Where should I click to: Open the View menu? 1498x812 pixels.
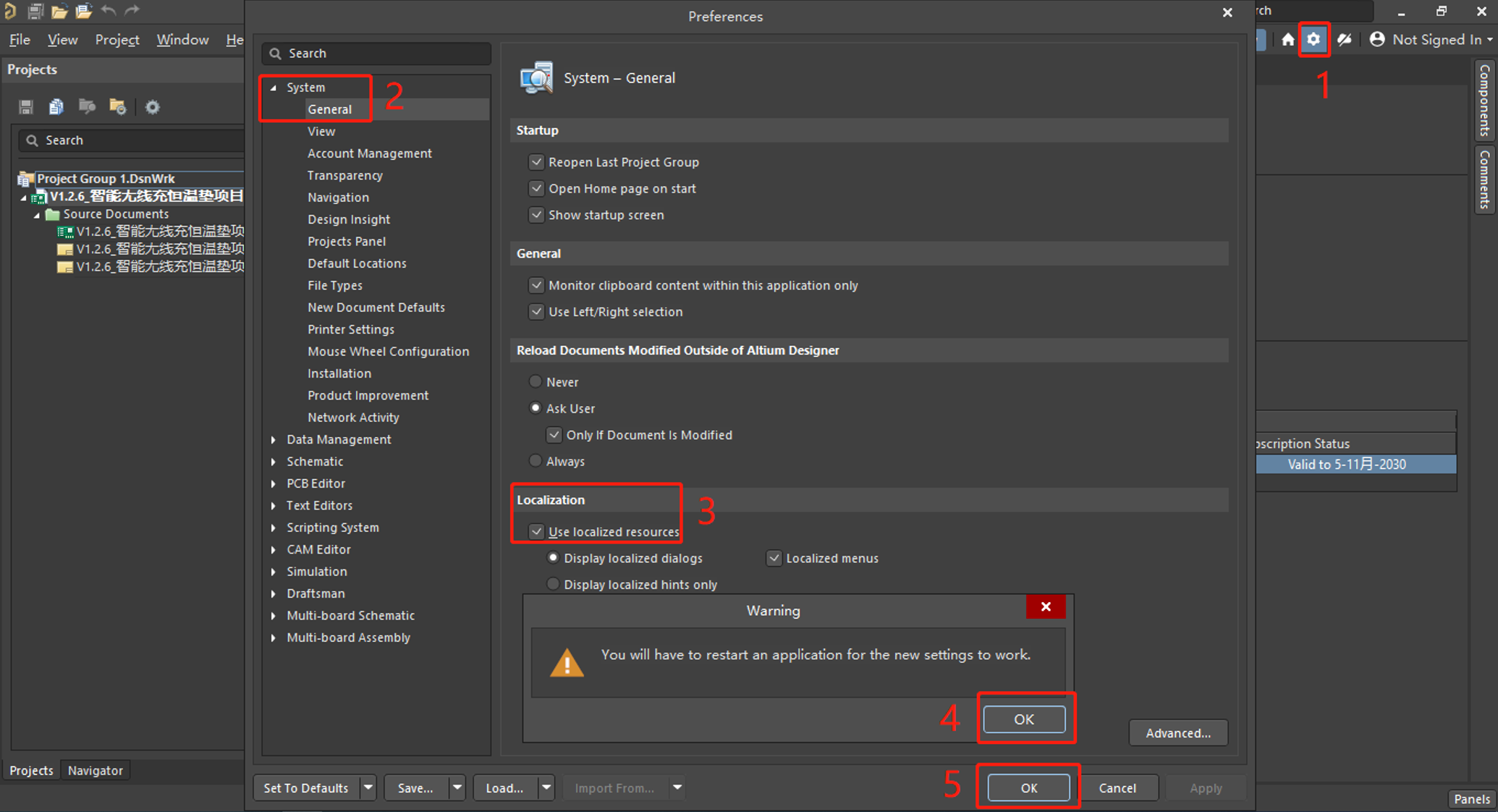62,40
